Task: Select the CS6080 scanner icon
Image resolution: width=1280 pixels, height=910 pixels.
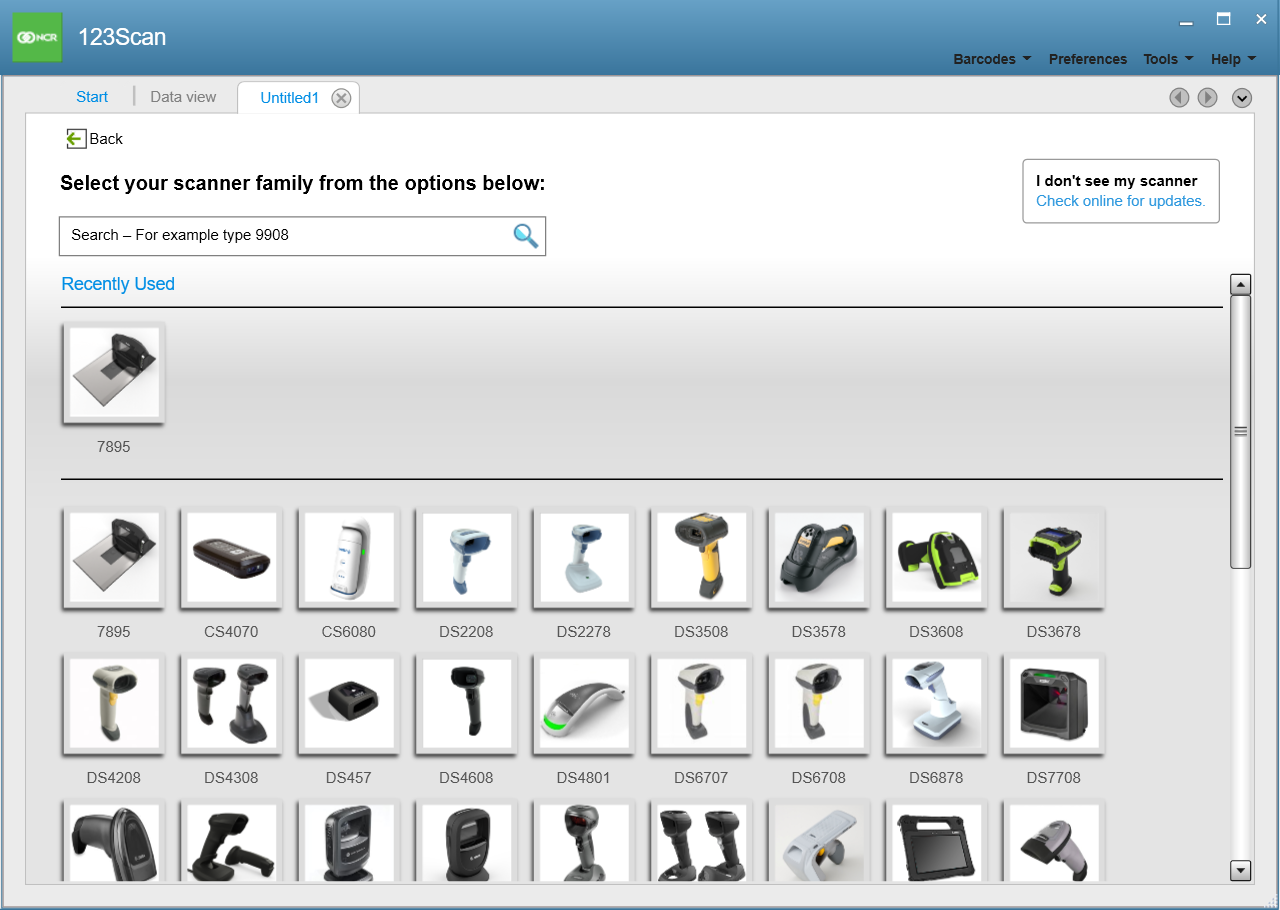Action: click(349, 558)
